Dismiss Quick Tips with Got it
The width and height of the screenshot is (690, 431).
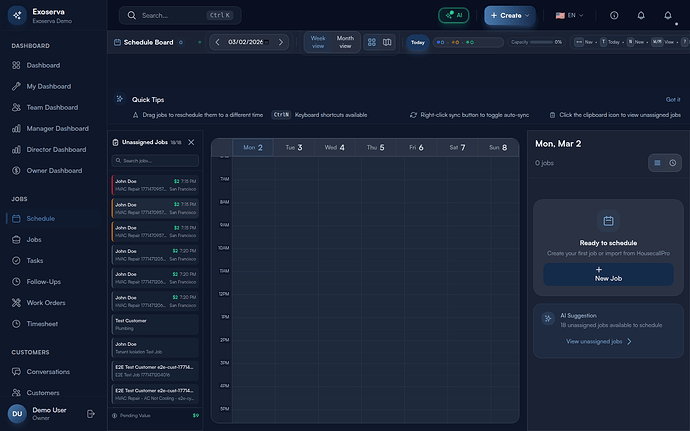click(672, 99)
